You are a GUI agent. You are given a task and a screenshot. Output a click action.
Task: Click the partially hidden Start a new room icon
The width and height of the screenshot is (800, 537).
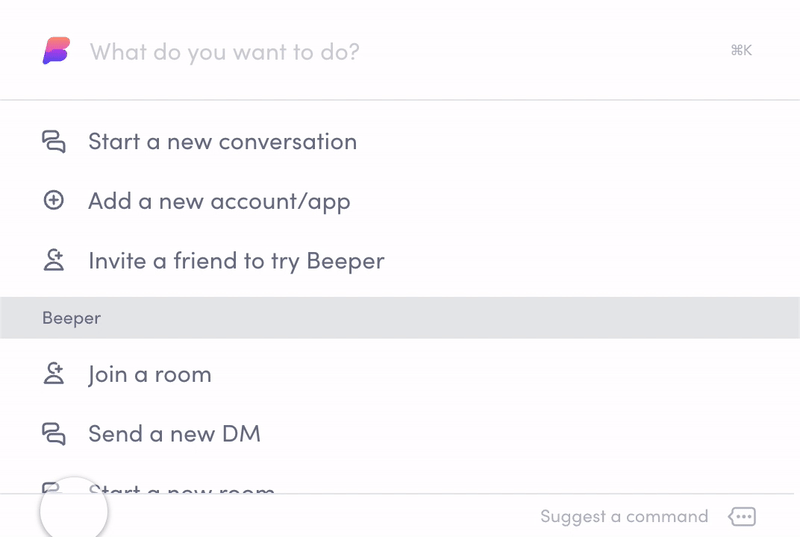[52, 488]
